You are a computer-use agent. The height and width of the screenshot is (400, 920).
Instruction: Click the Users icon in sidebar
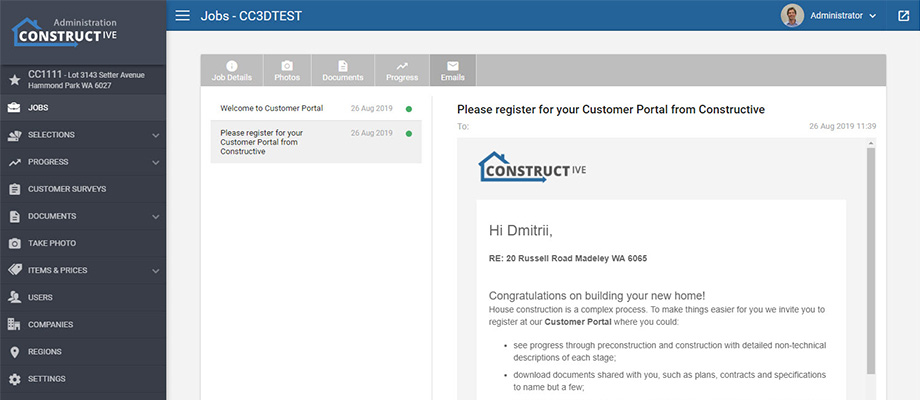click(15, 297)
